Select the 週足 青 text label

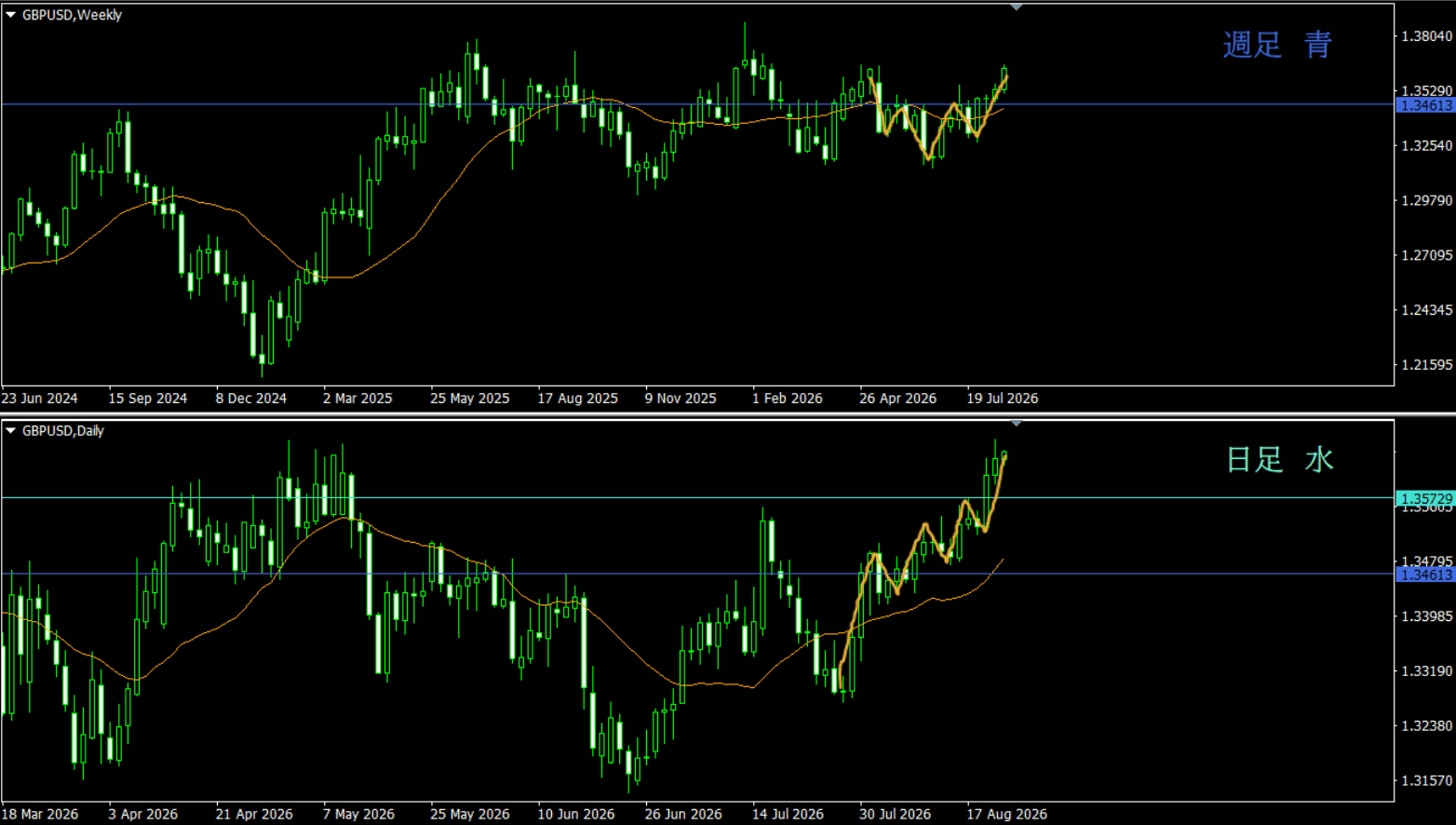coord(1277,45)
